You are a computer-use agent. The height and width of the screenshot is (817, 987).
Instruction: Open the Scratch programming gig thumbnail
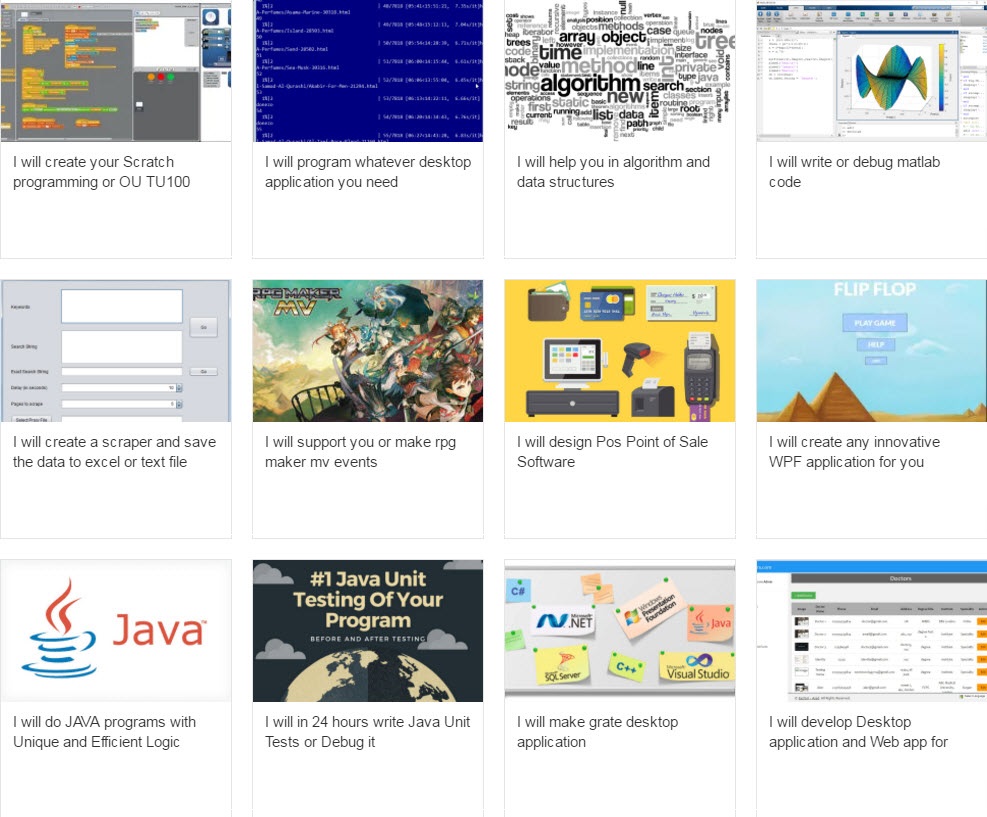click(115, 70)
